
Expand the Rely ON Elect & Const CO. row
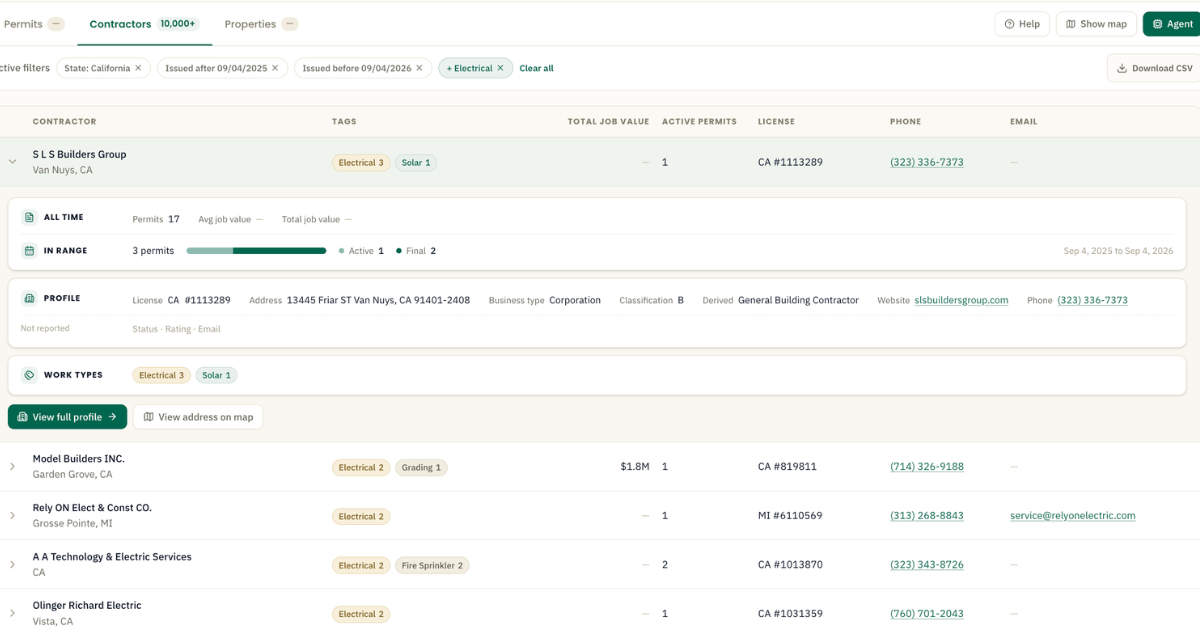point(12,516)
